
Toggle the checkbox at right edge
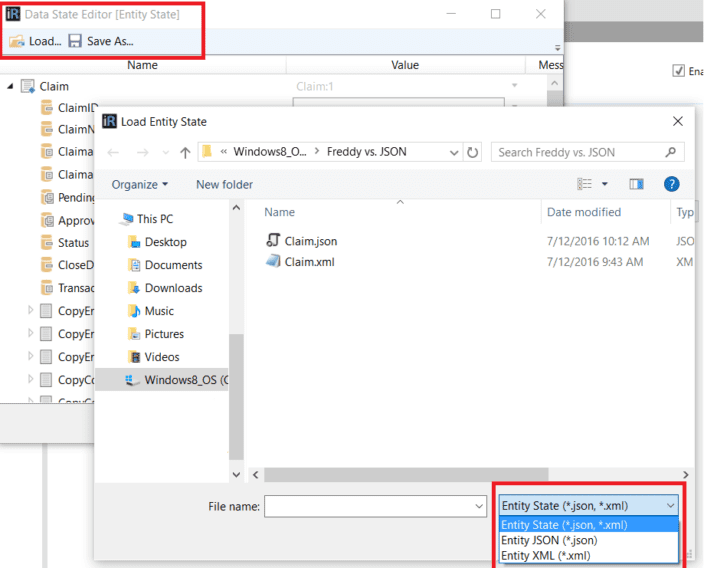(x=679, y=71)
